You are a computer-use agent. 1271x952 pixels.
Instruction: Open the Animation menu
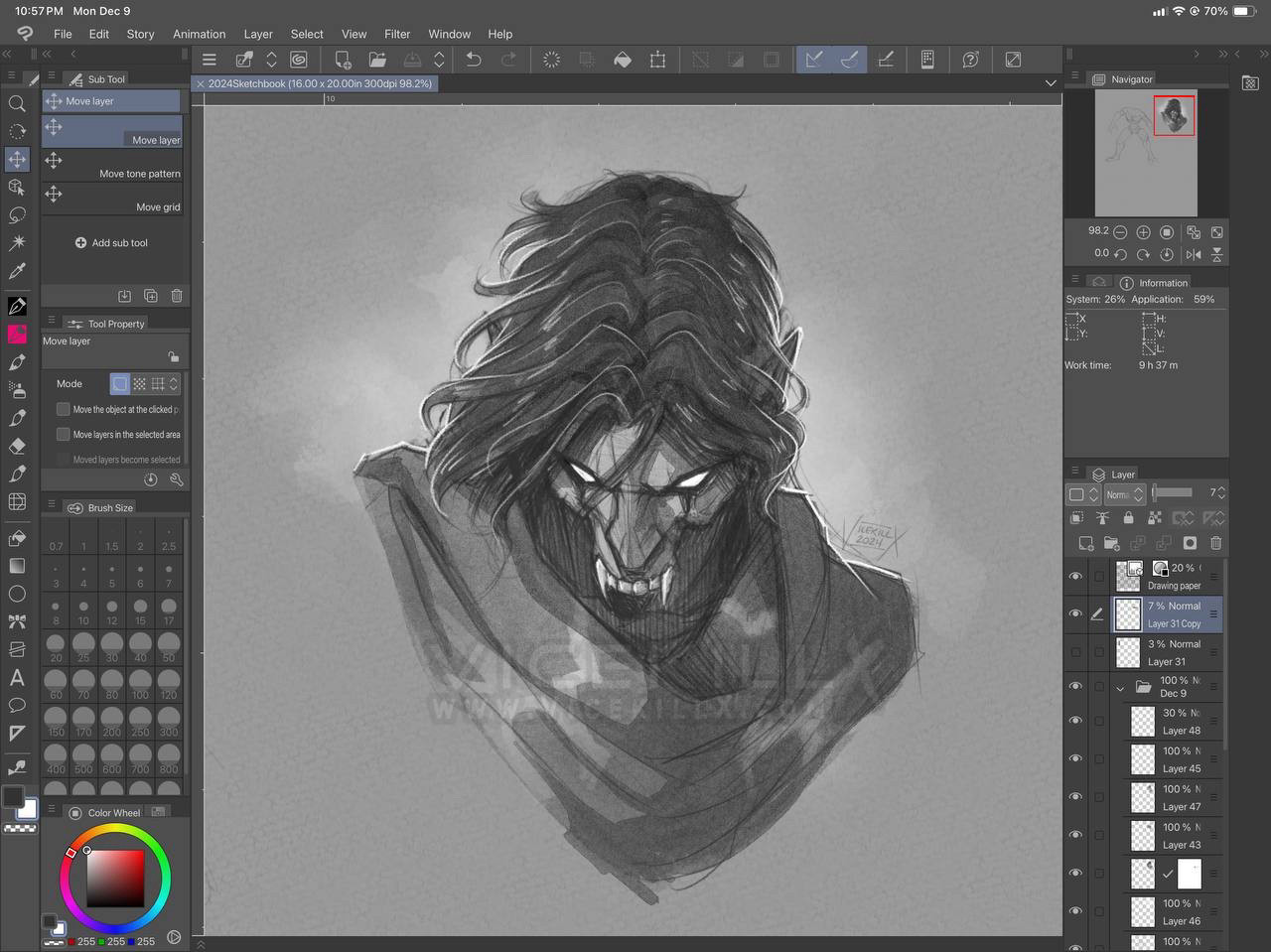(200, 34)
